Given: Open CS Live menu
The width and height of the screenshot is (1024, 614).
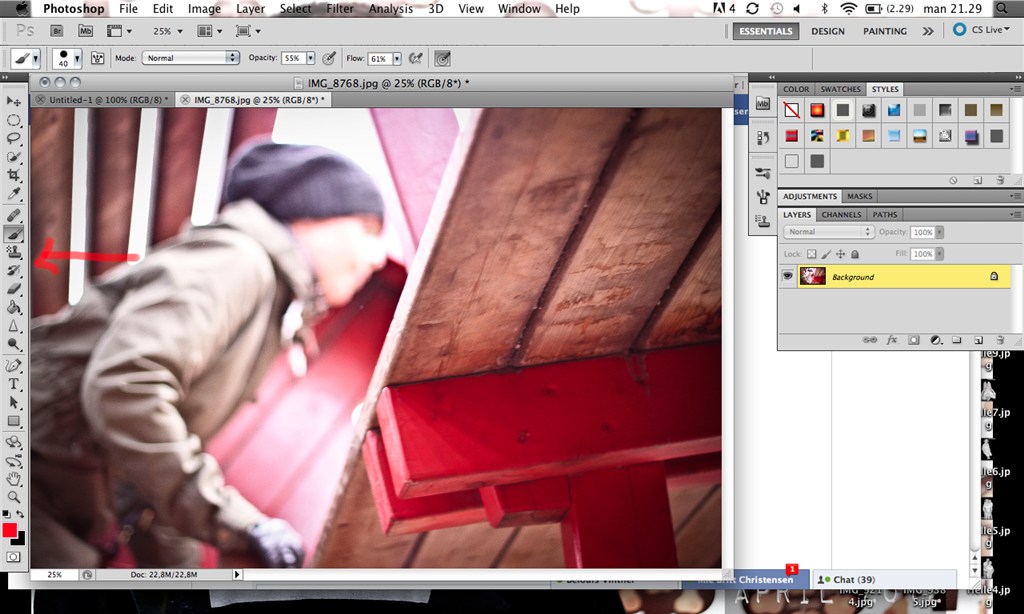Looking at the screenshot, I should click(981, 29).
